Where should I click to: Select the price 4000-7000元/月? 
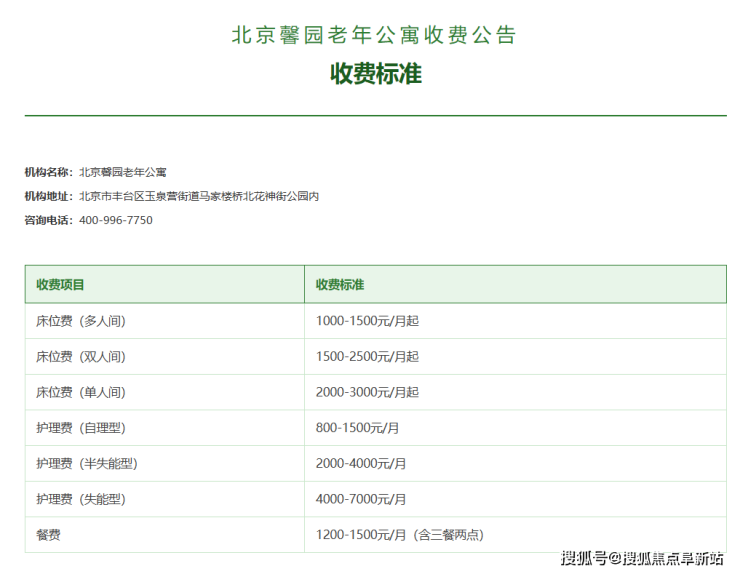point(361,499)
